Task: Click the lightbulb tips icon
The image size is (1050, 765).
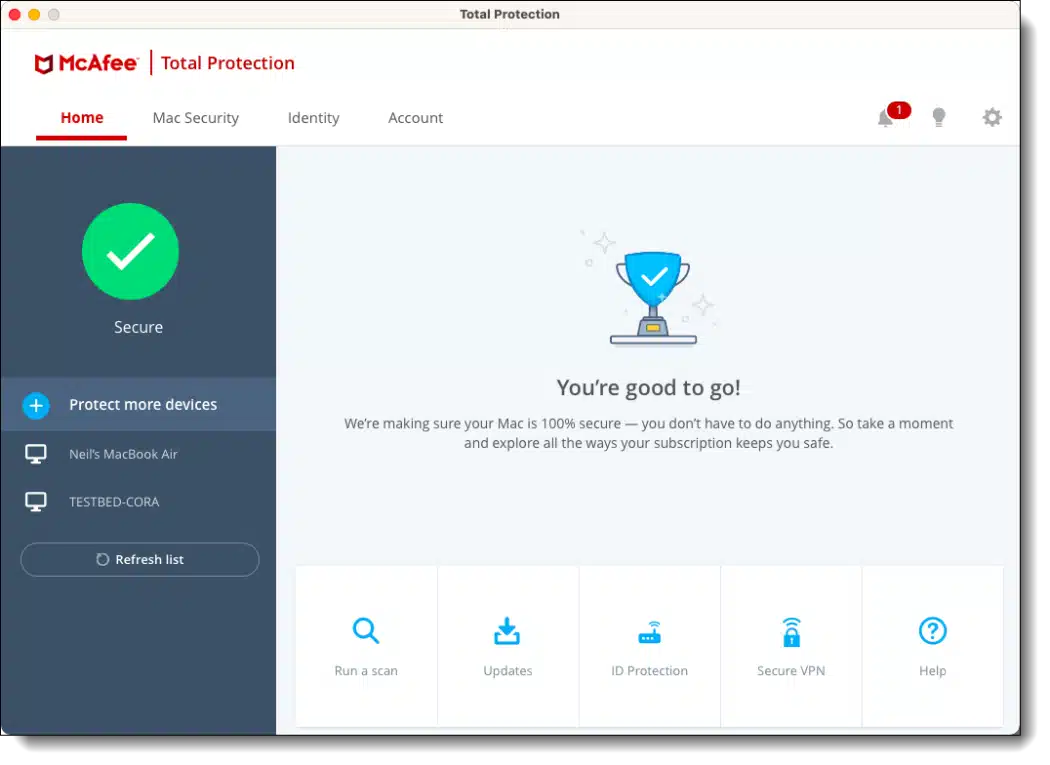Action: 939,117
